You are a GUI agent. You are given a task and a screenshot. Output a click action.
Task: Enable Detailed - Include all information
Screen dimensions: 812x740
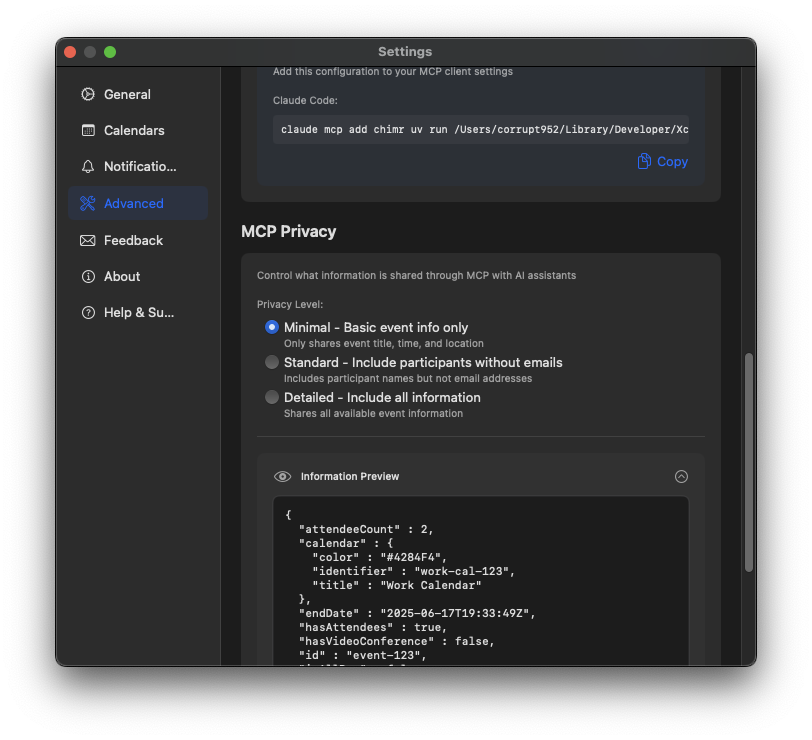[x=271, y=397]
